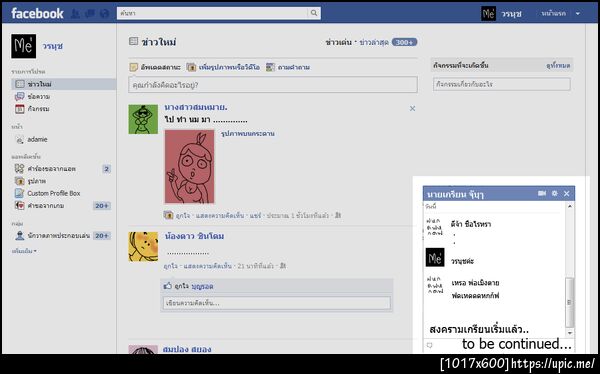Open first post author's name link
600x374 pixels.
click(196, 108)
